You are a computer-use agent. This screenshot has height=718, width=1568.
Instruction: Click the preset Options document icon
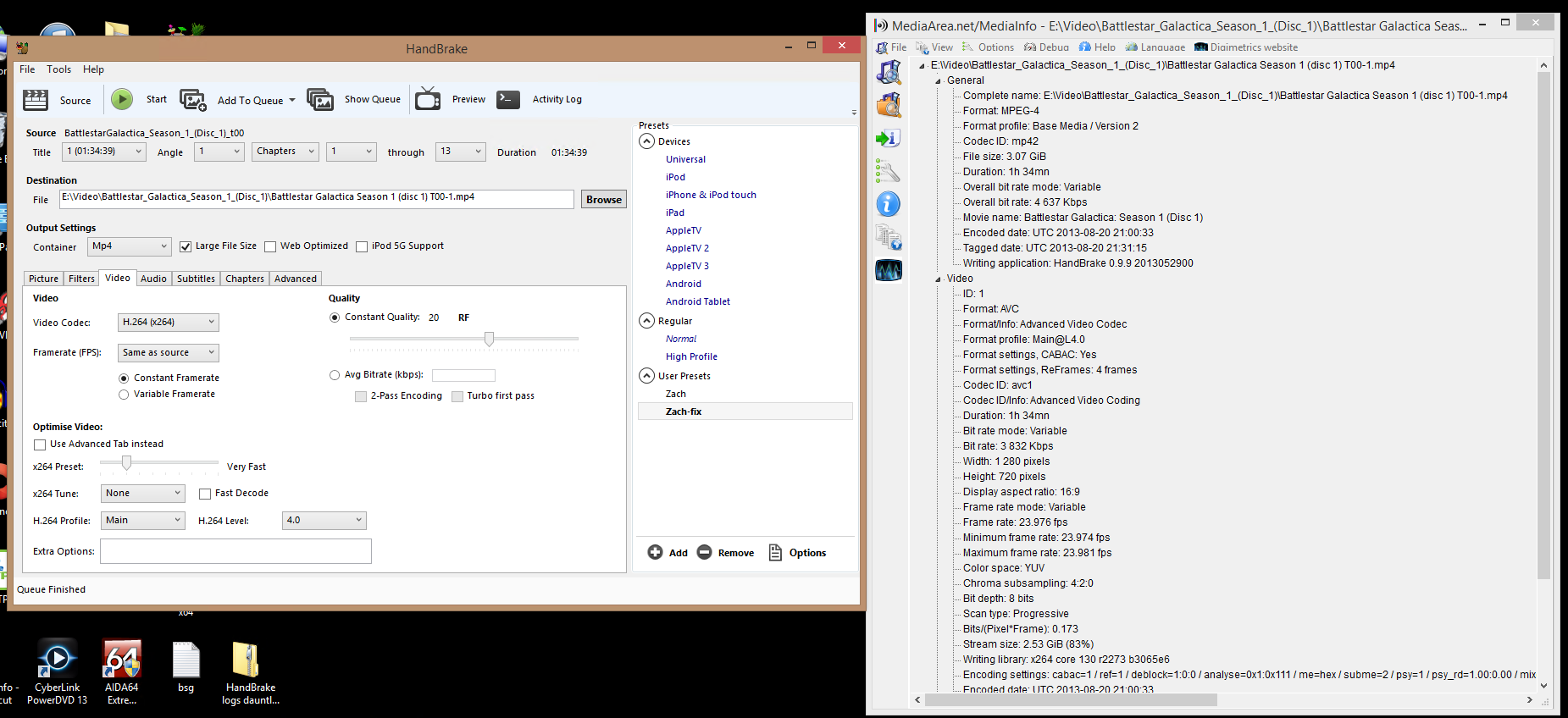click(x=775, y=552)
